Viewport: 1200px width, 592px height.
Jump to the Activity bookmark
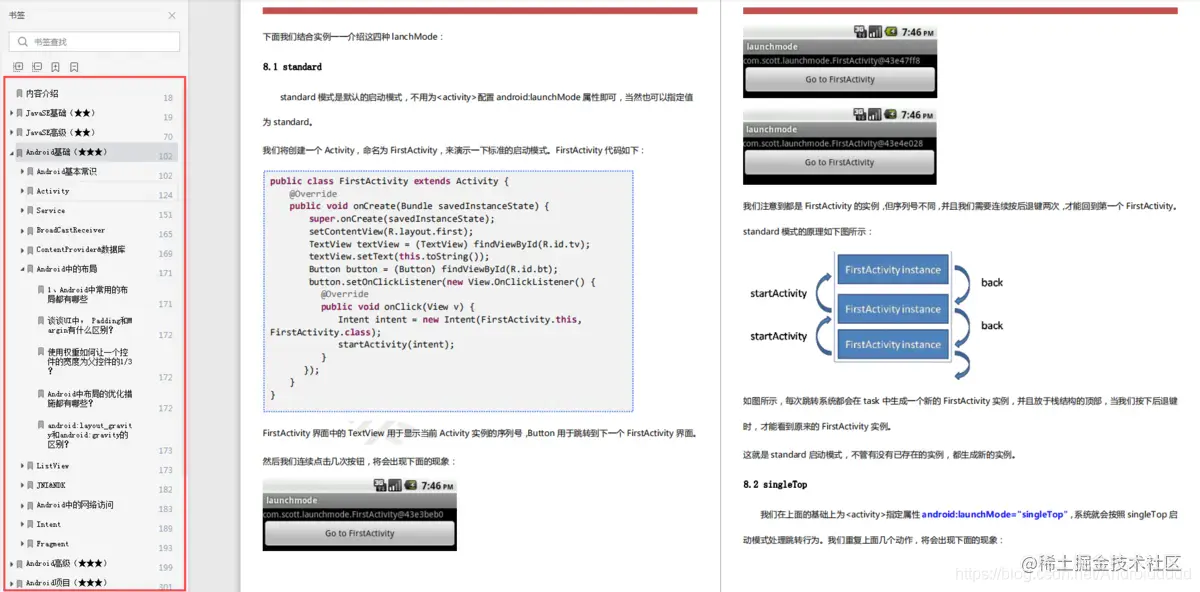pos(53,191)
